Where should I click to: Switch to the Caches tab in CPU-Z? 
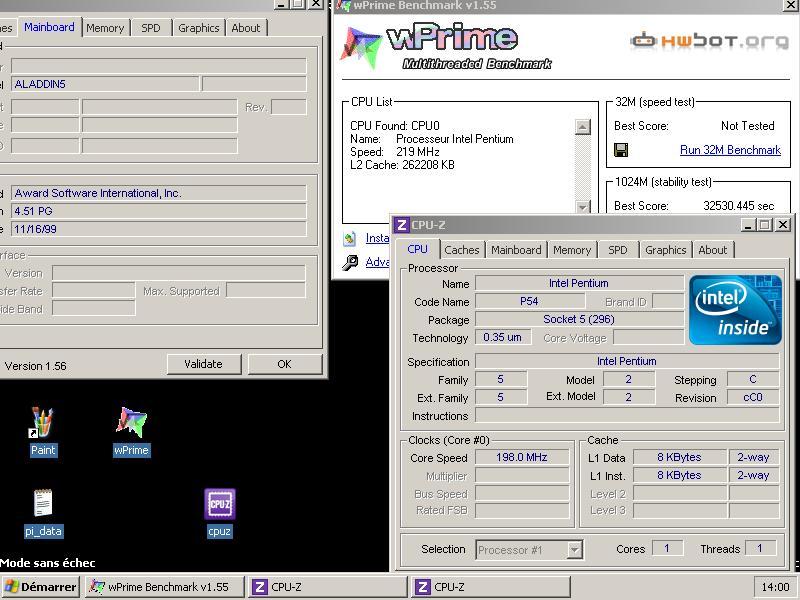pyautogui.click(x=462, y=250)
